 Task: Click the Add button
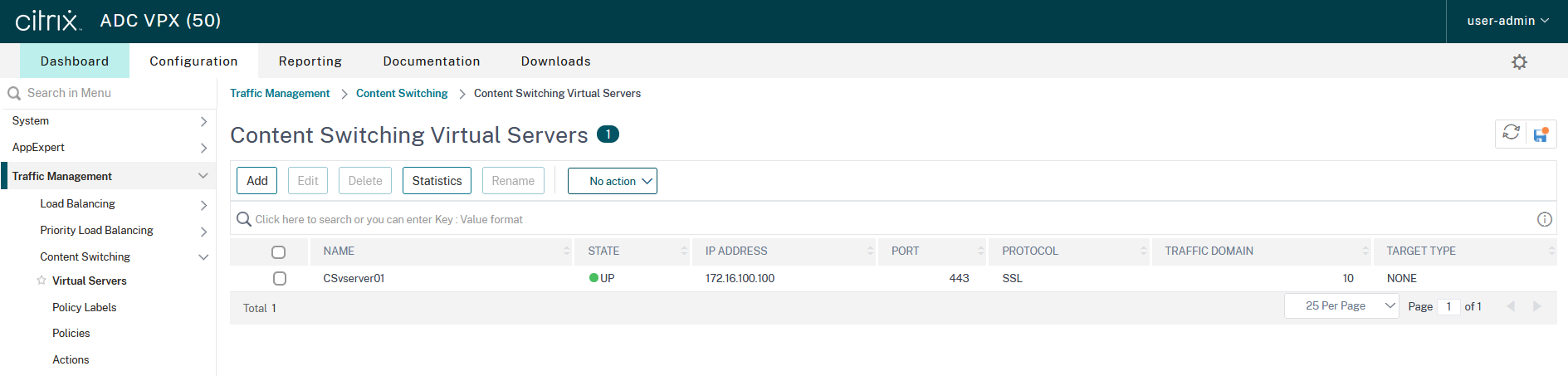[x=257, y=181]
